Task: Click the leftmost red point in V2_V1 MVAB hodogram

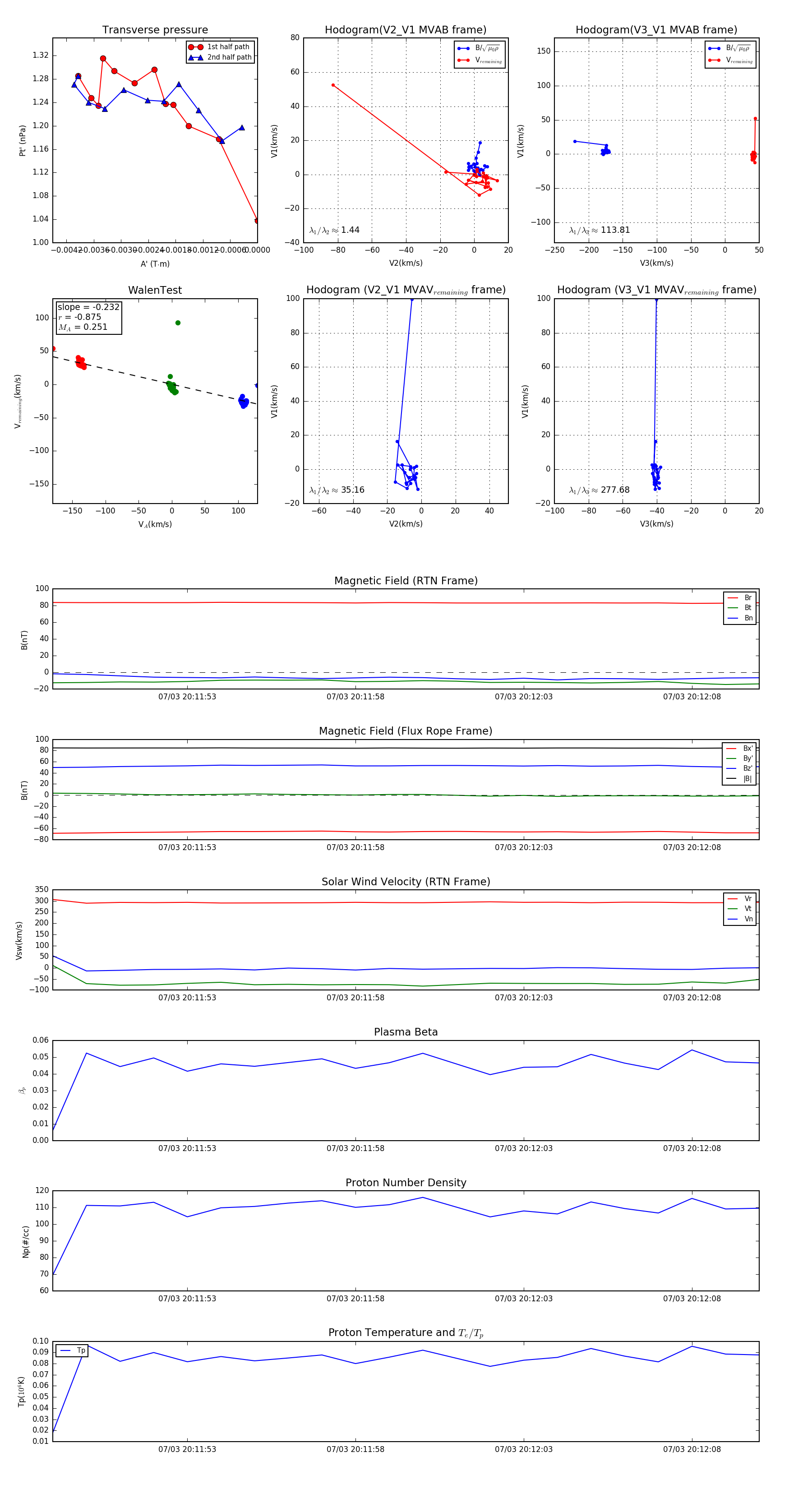Action: 333,85
